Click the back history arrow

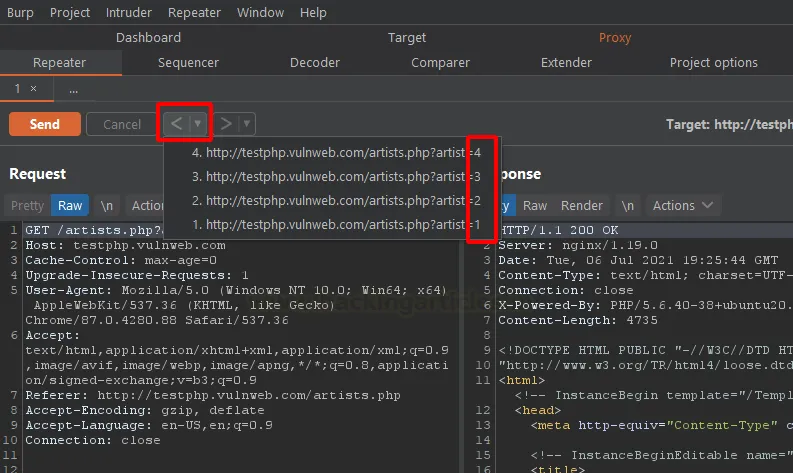(175, 124)
